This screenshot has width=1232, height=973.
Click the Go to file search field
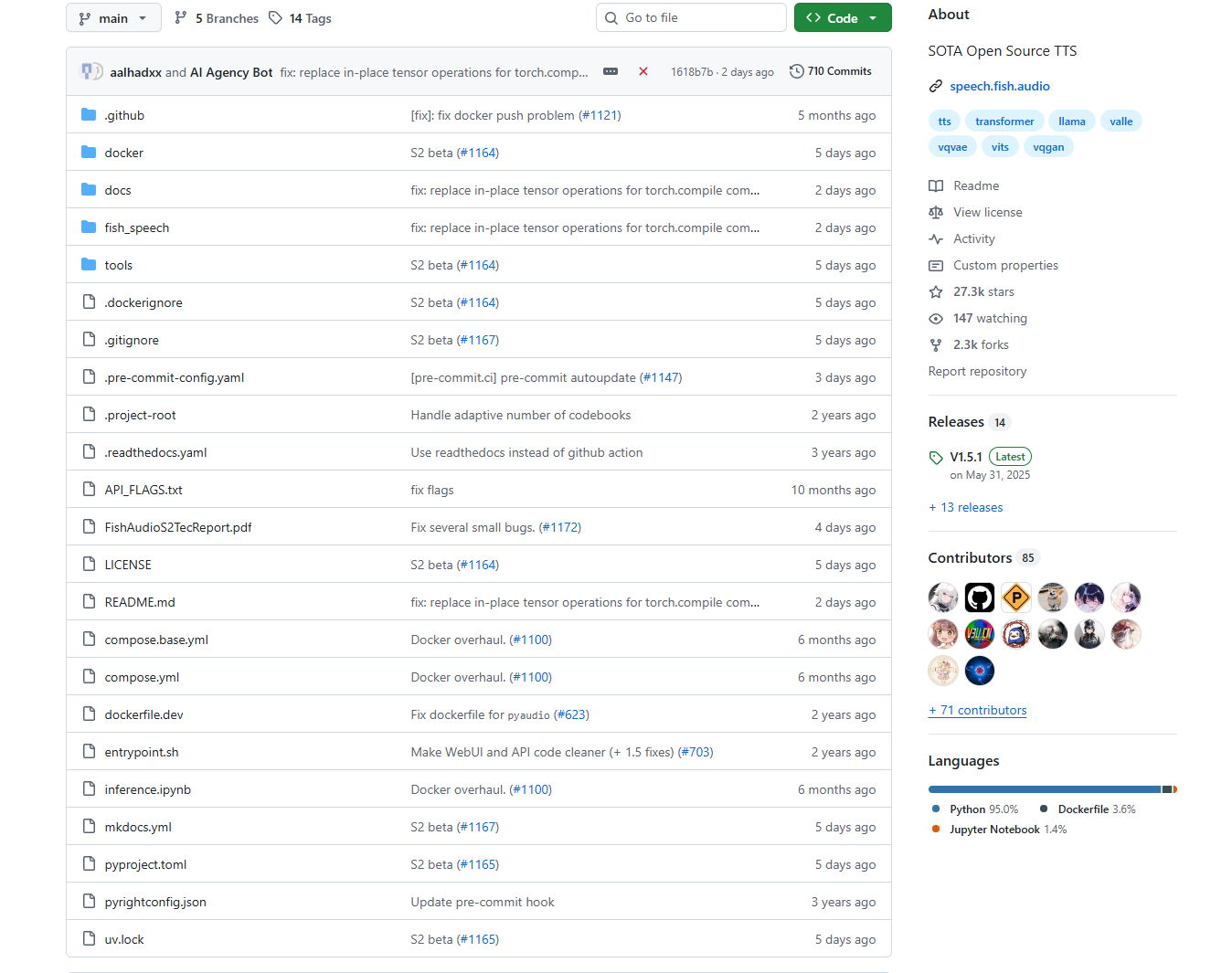[x=691, y=18]
